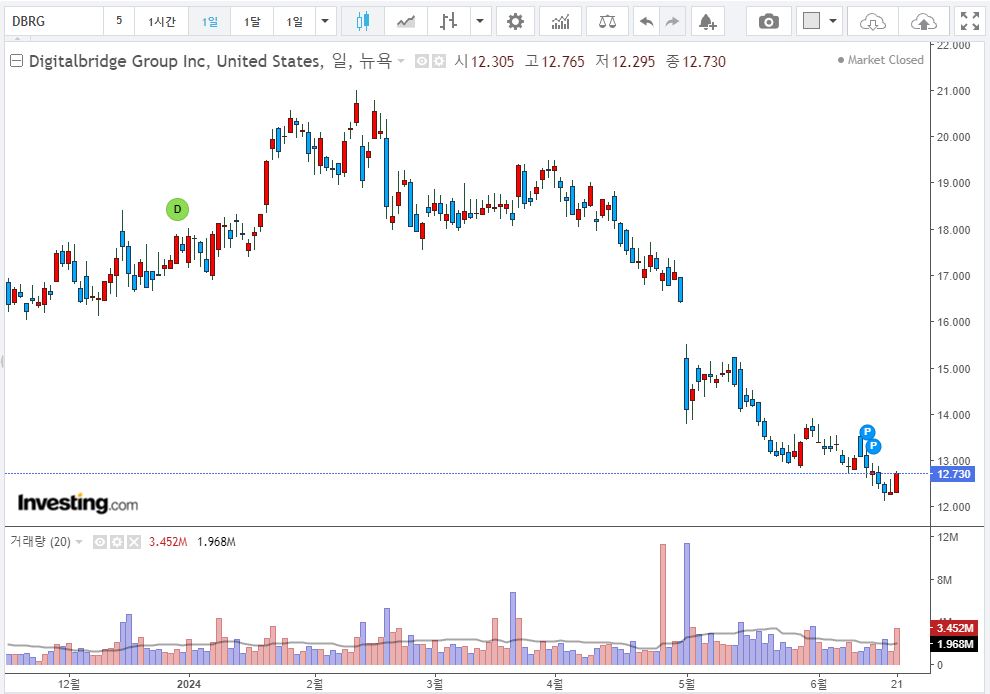
Task: Remove volume indicator with X icon
Action: [x=134, y=542]
